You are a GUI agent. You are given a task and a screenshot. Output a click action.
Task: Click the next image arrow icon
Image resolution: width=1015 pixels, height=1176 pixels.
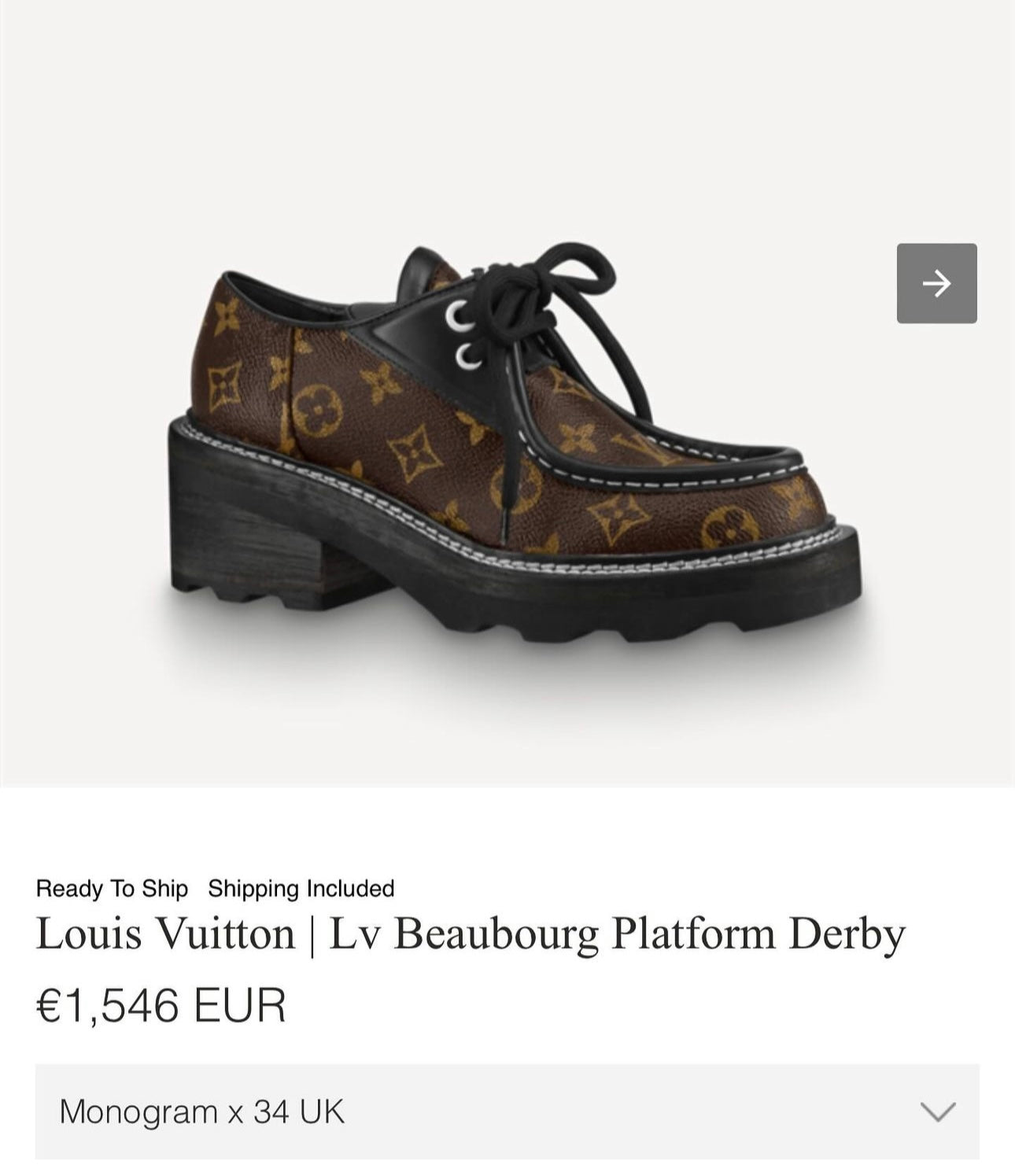[936, 283]
